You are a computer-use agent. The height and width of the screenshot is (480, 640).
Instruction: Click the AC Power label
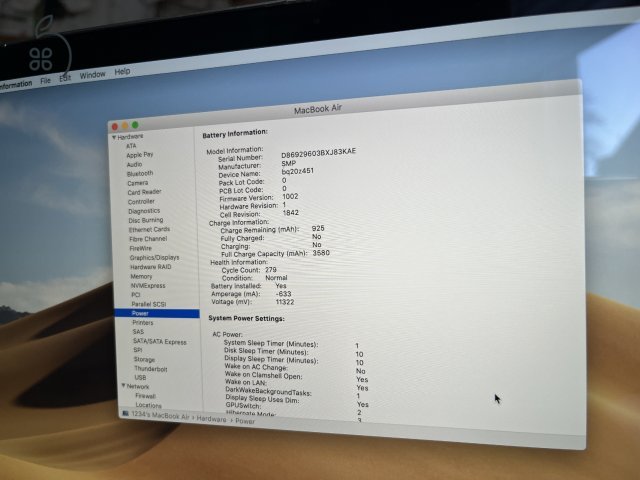click(227, 334)
